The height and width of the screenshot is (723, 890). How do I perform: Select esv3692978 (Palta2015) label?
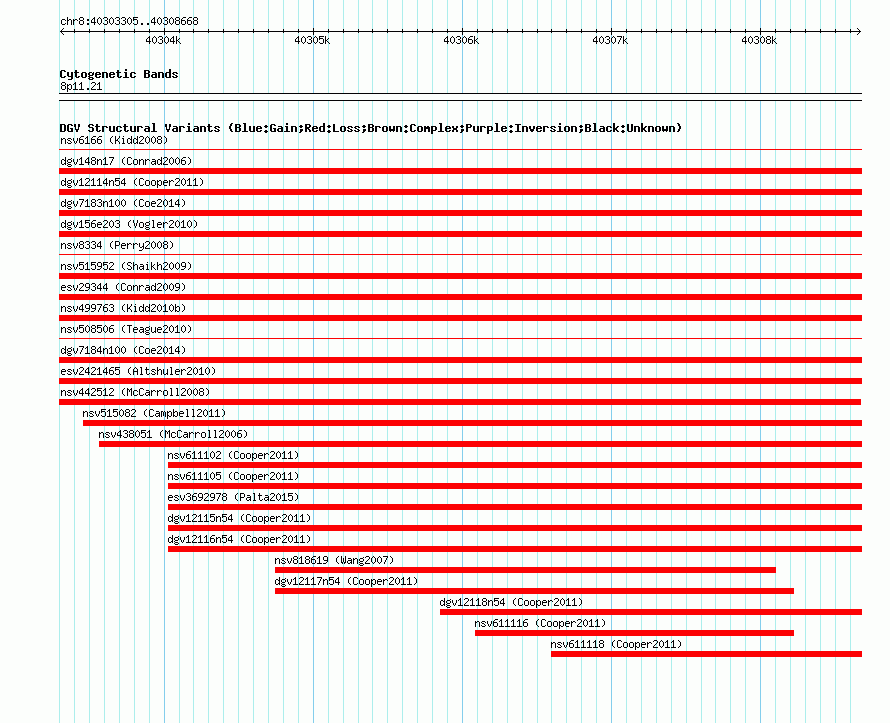point(233,497)
